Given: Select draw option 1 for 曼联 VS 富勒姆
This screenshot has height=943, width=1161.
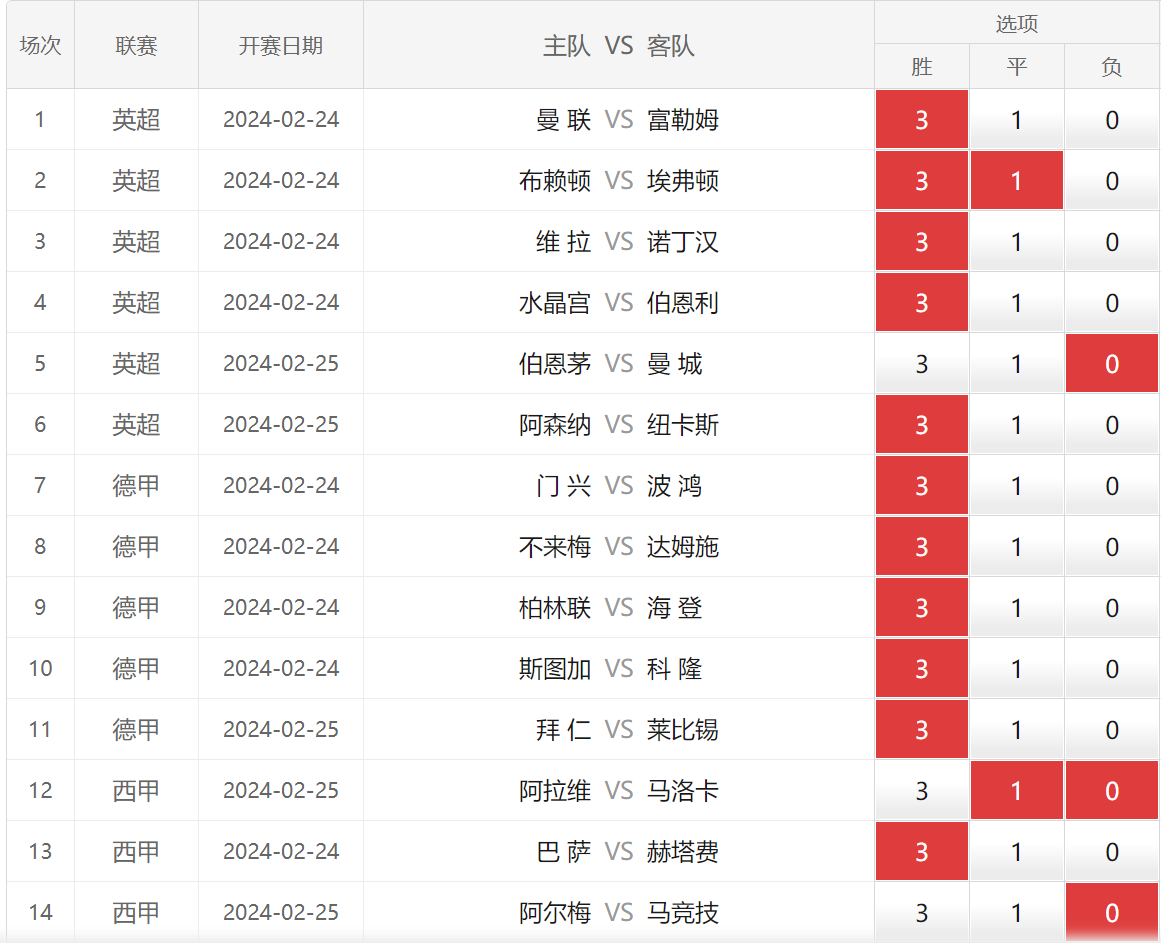Looking at the screenshot, I should click(1017, 119).
